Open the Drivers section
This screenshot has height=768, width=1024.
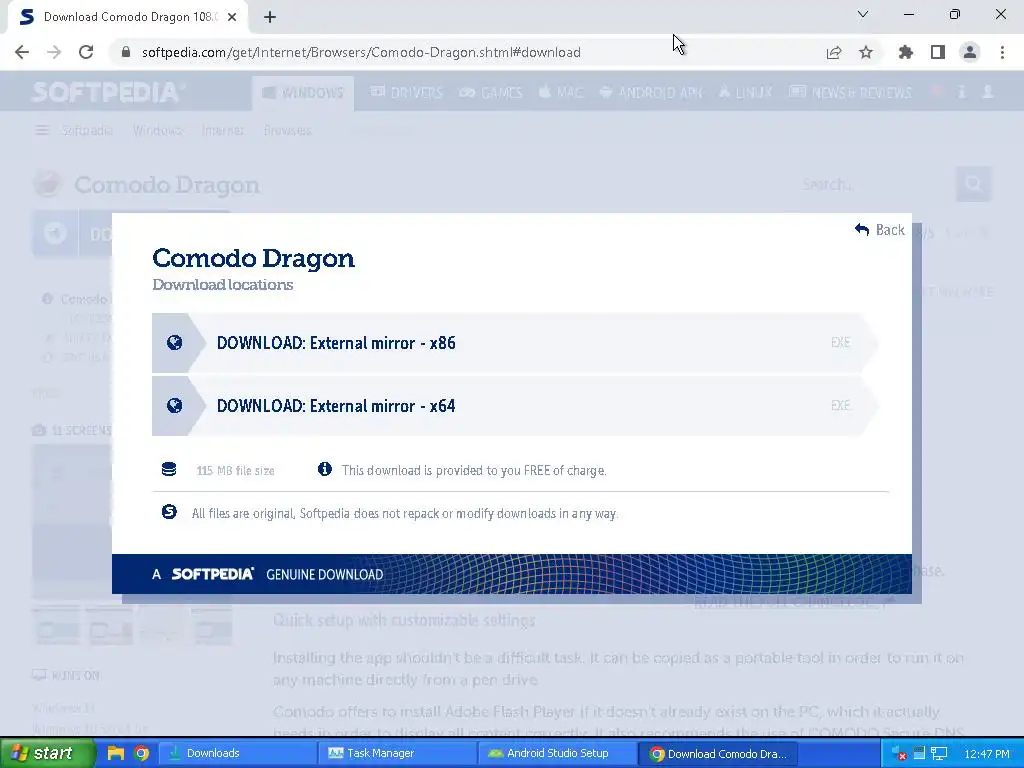pos(406,93)
